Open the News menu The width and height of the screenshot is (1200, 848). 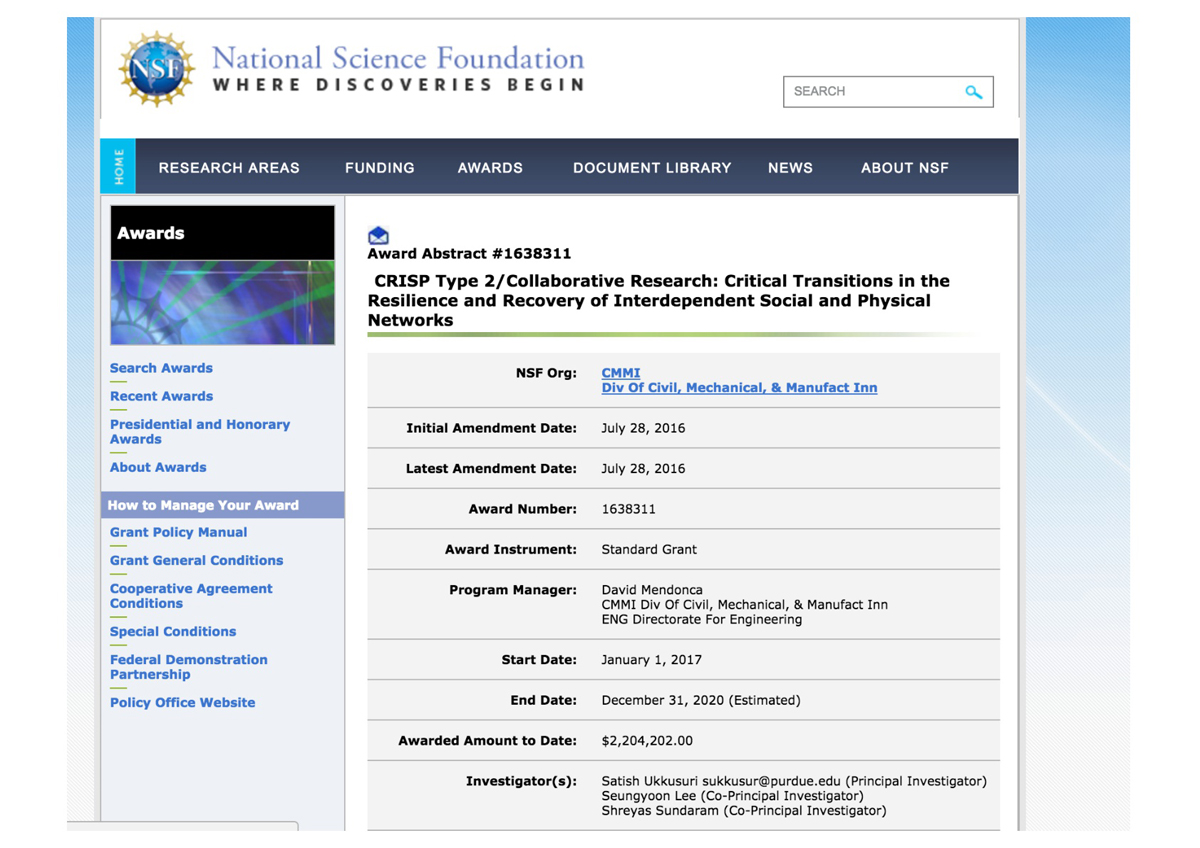tap(790, 168)
